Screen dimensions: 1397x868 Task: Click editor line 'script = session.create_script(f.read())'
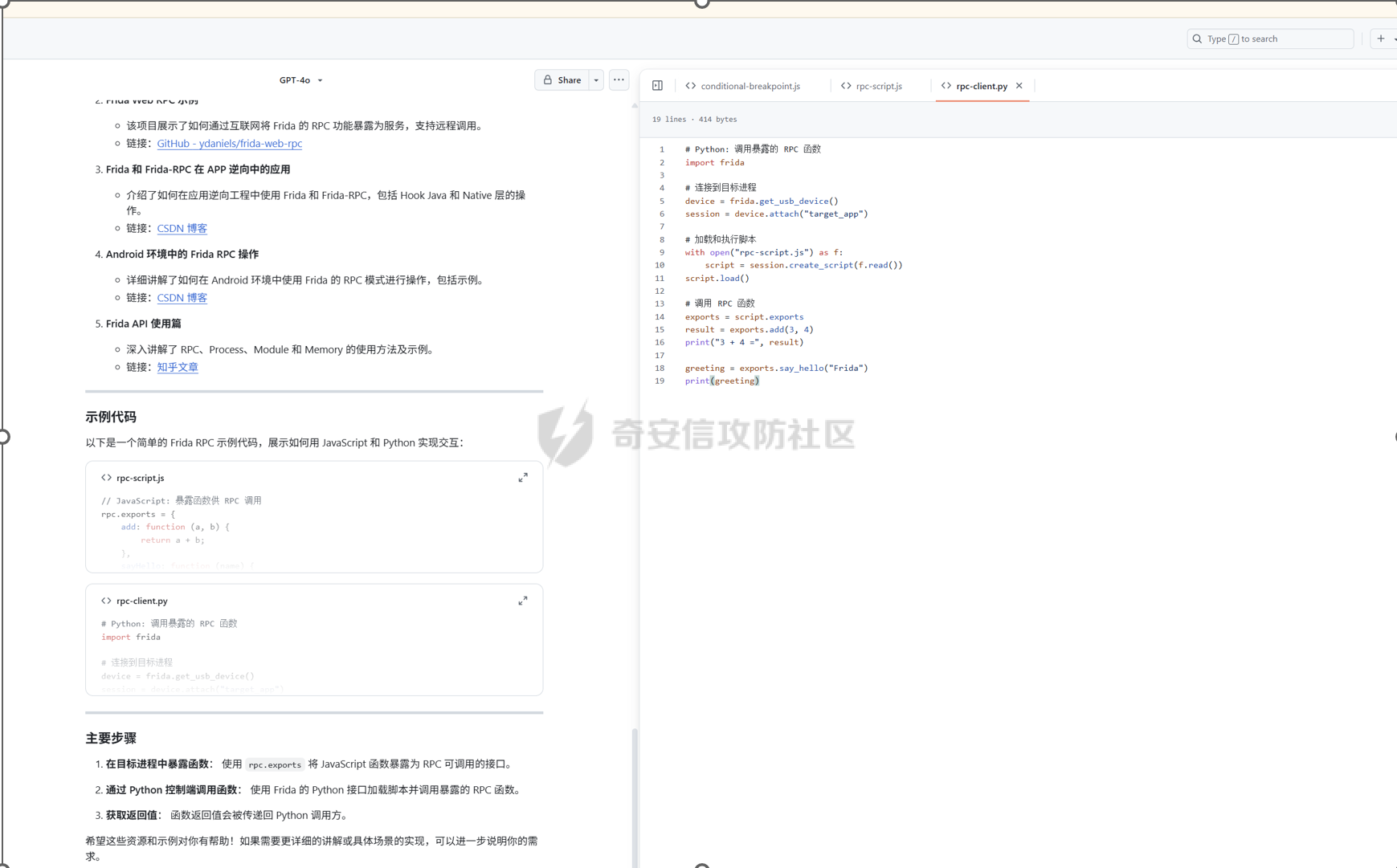click(x=803, y=266)
